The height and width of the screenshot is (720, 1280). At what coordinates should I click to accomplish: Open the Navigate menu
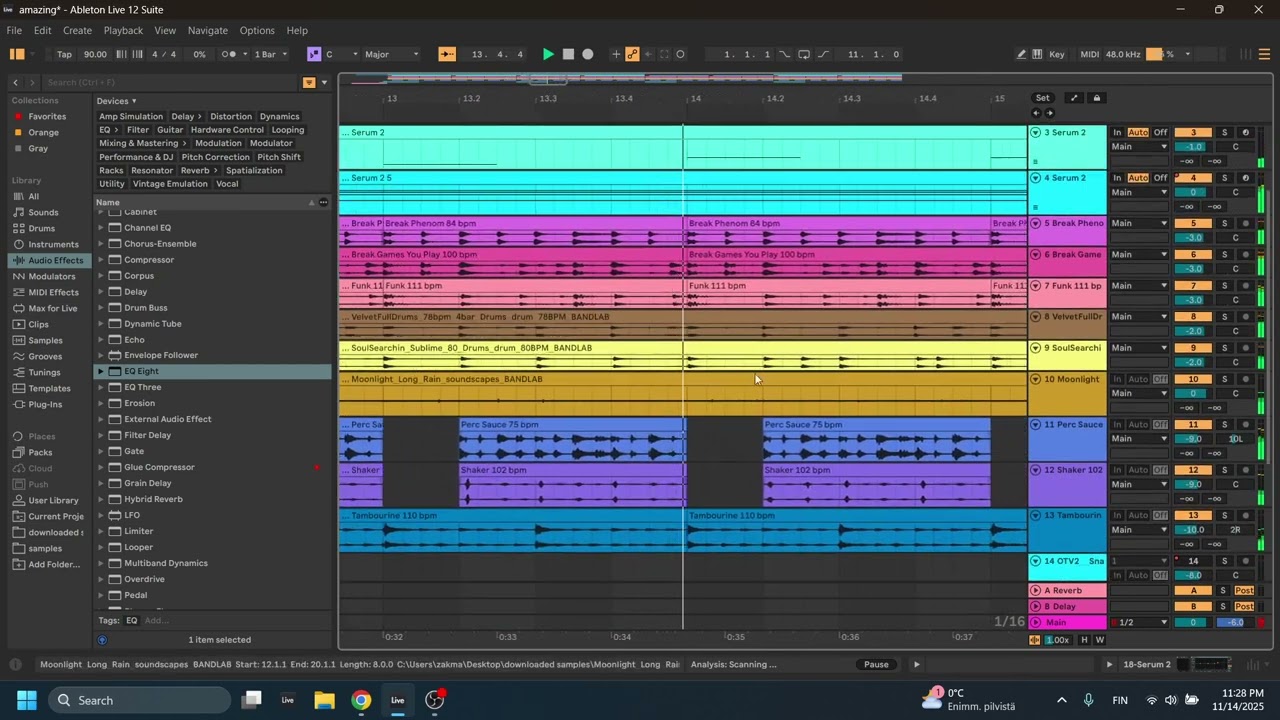pyautogui.click(x=208, y=30)
